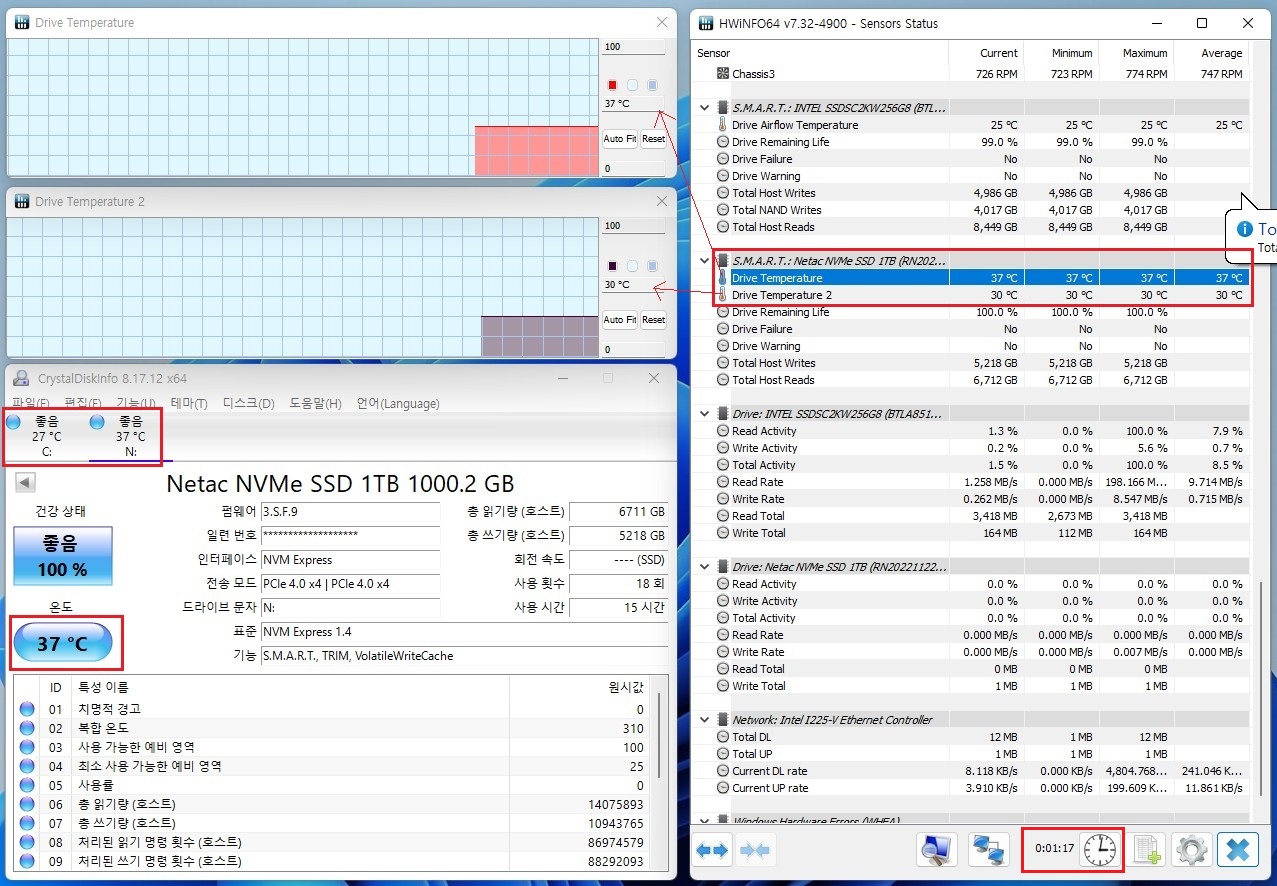The image size is (1277, 886).
Task: Click blue status circle of attribute 05
Action: point(26,785)
